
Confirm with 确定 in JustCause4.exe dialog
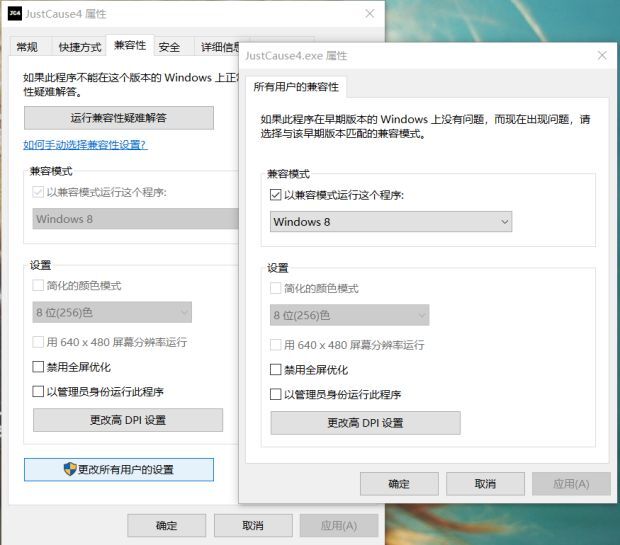tap(399, 484)
